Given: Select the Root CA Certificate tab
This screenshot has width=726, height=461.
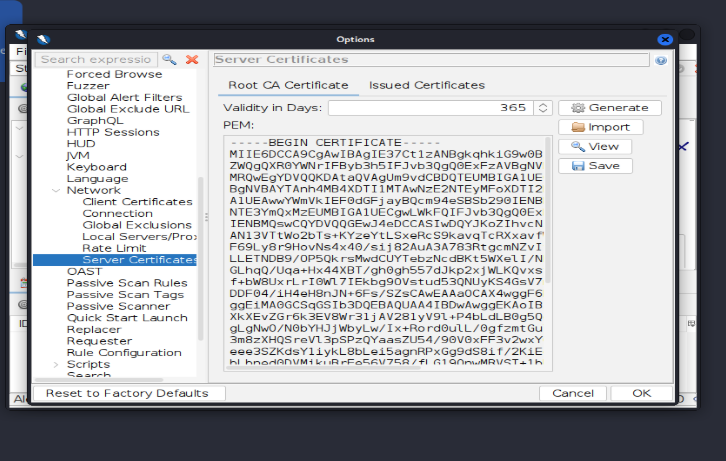Looking at the screenshot, I should pos(288,85).
